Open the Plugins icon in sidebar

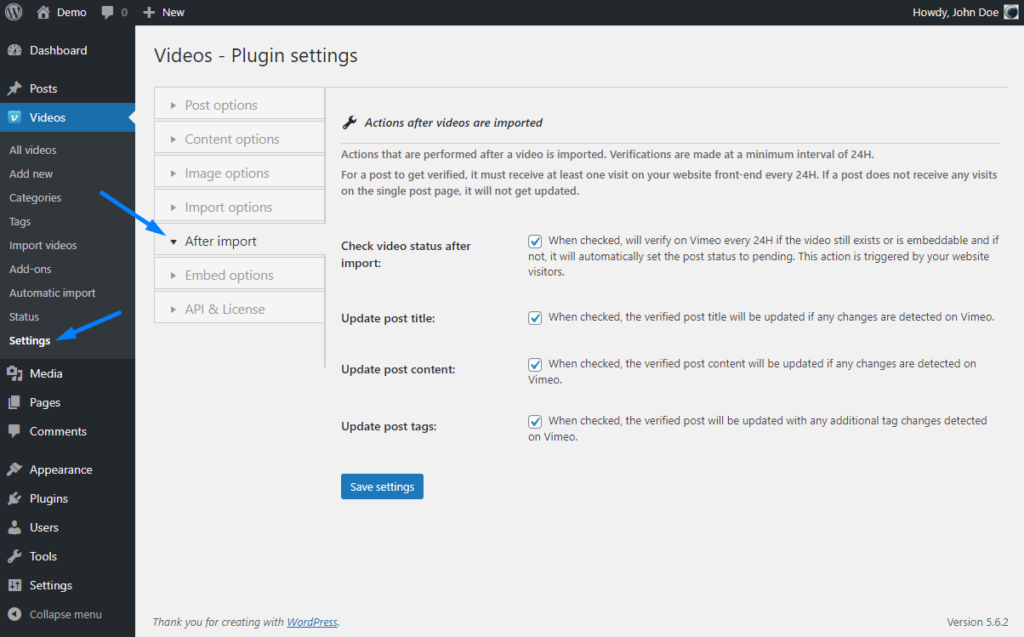point(13,498)
